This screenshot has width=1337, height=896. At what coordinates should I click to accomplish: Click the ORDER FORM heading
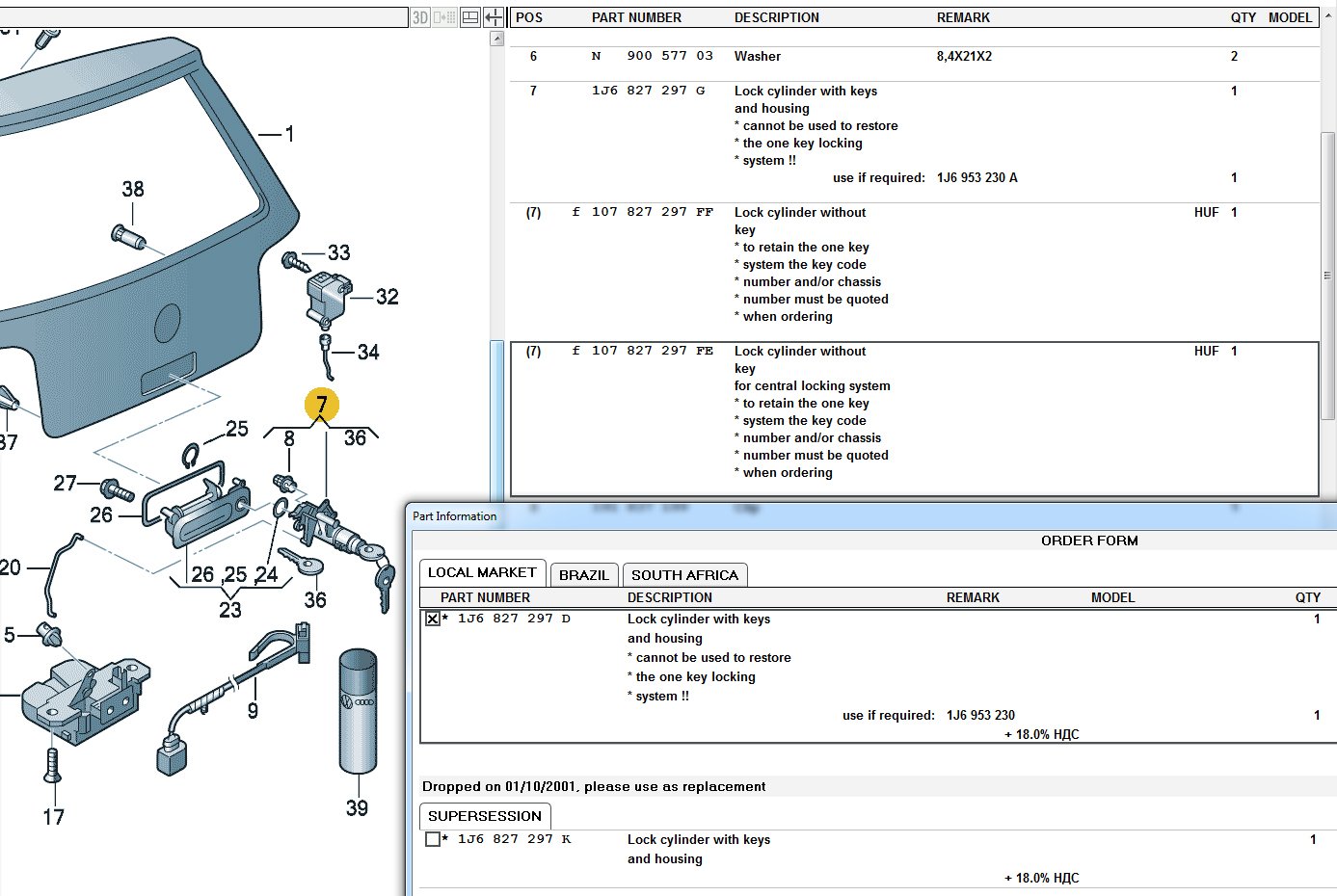coord(1089,541)
